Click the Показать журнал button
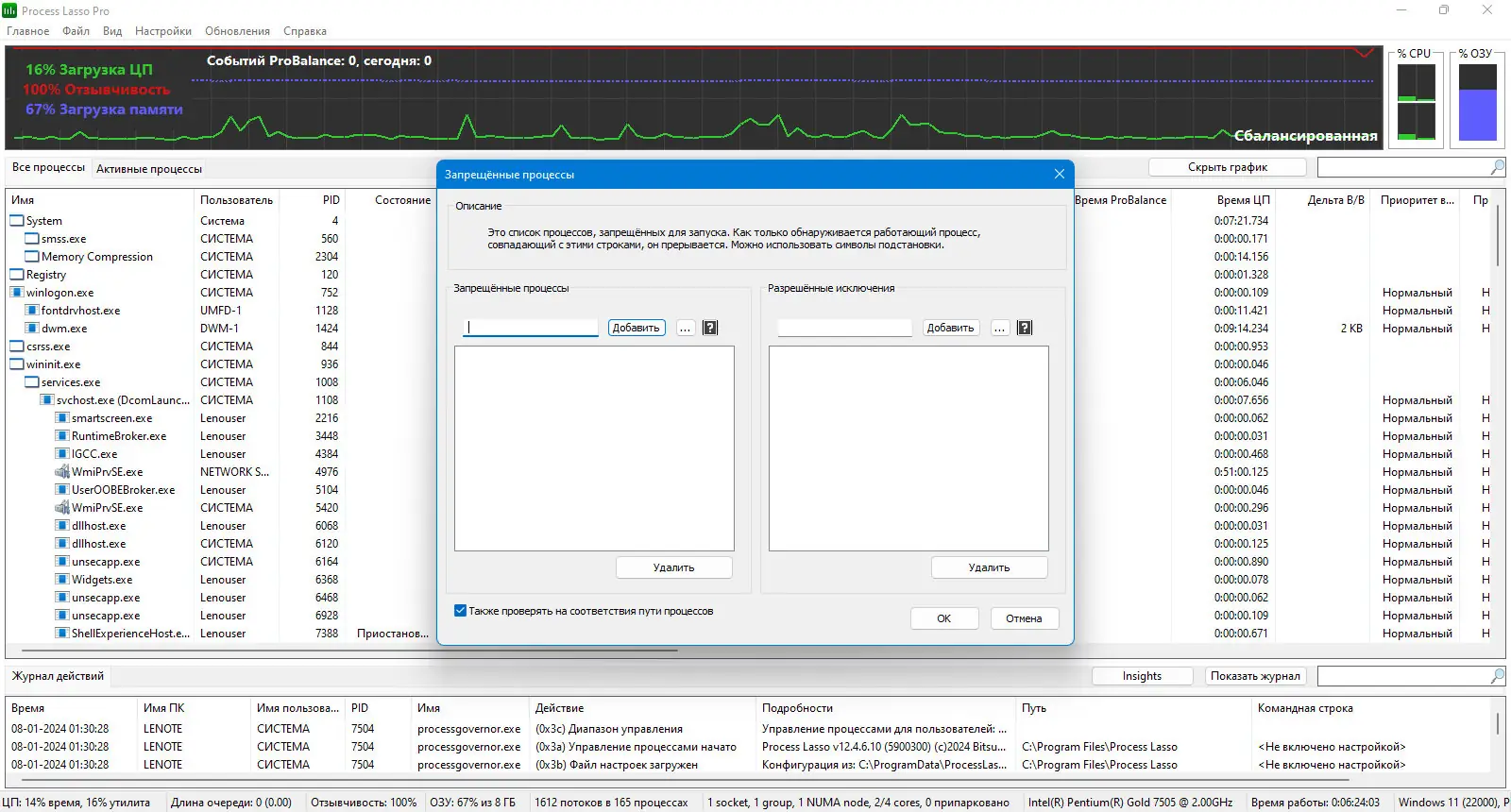Image resolution: width=1511 pixels, height=812 pixels. pos(1256,676)
